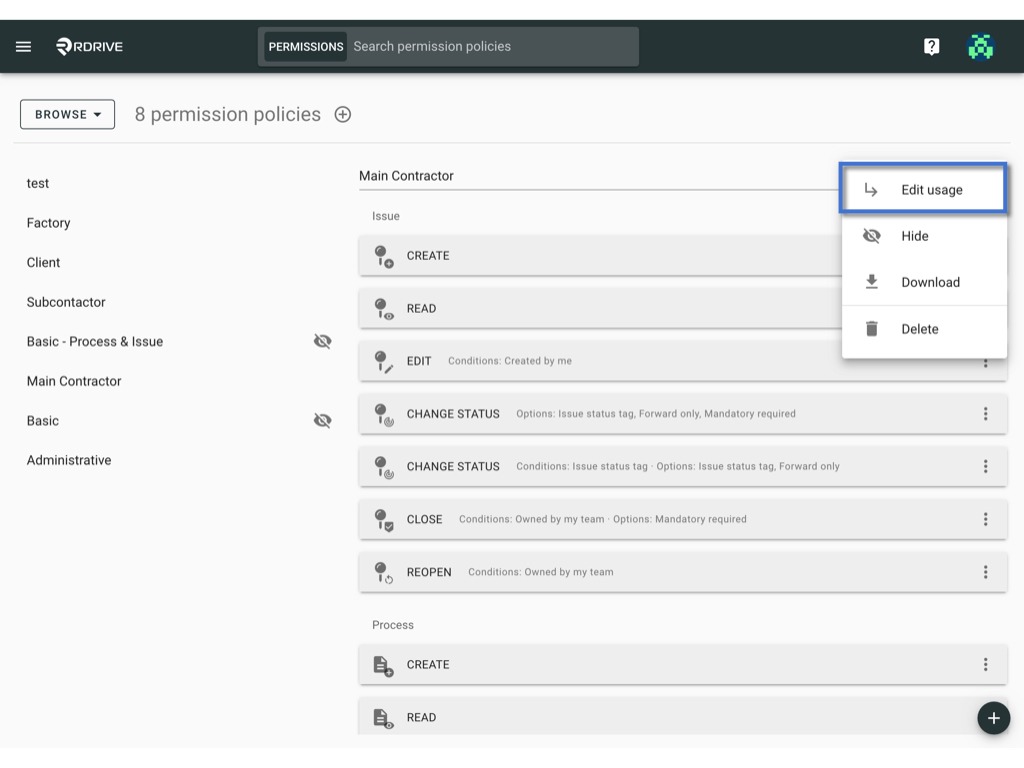Open options for CHANGE STATUS Mandatory required row
1024x768 pixels.
(x=985, y=413)
